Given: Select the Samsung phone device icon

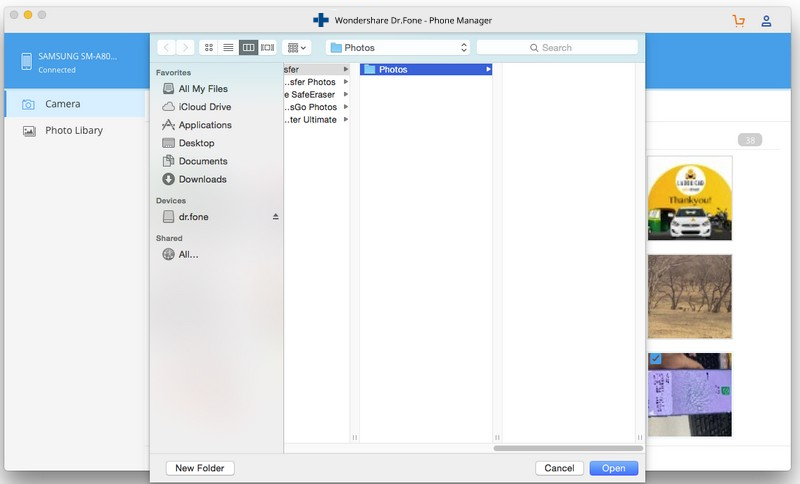Looking at the screenshot, I should click(x=27, y=61).
